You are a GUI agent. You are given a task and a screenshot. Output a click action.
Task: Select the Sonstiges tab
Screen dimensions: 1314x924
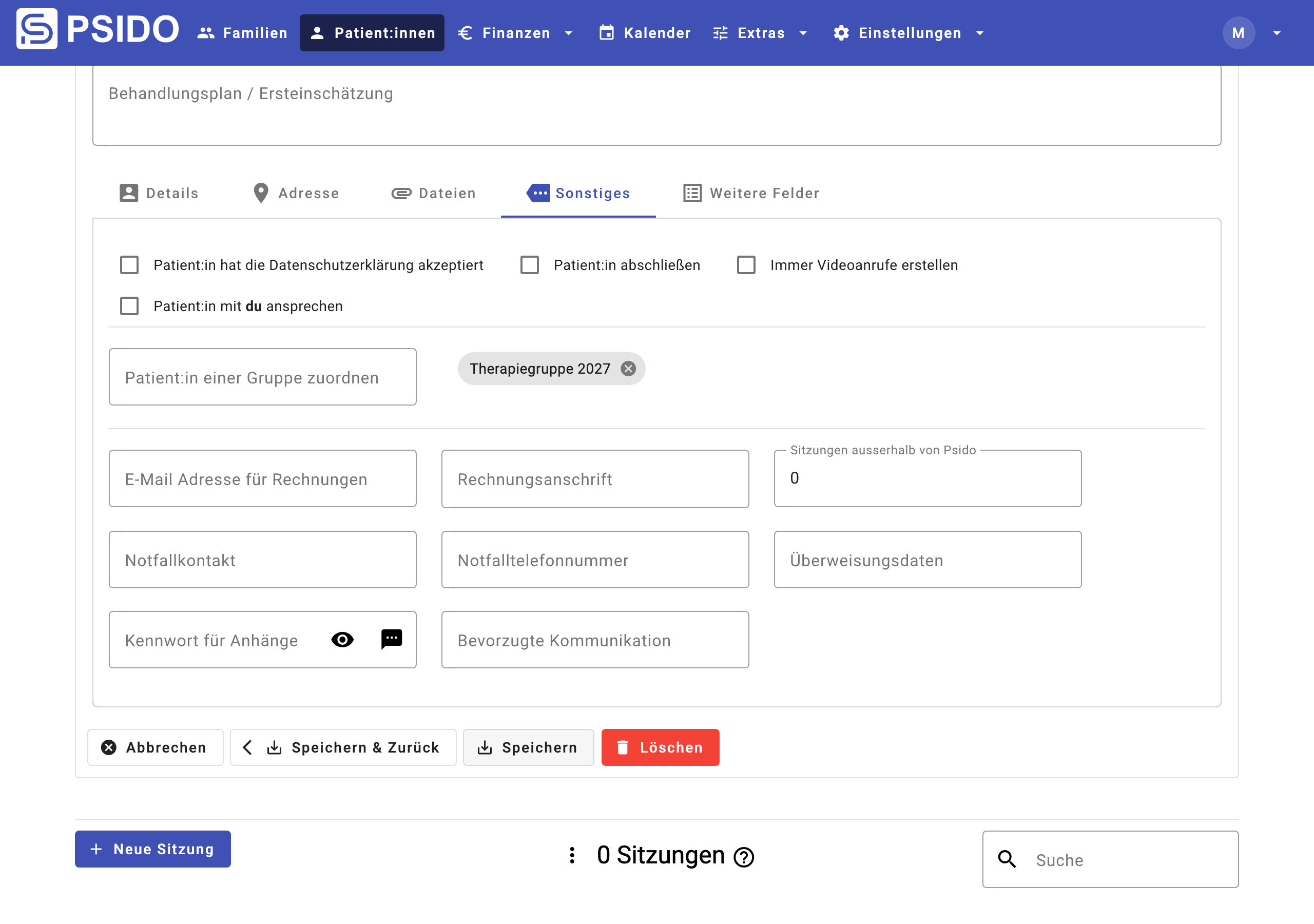point(578,194)
